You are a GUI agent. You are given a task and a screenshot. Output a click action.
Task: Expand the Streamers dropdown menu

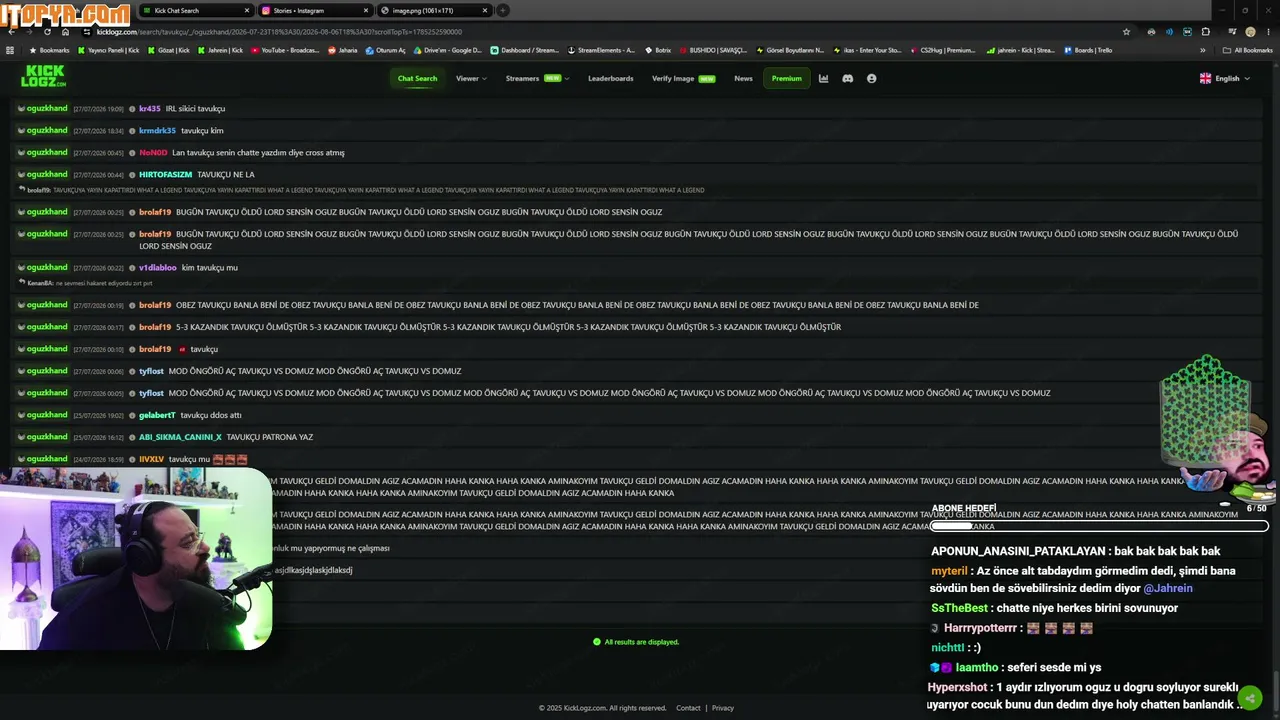pos(537,78)
